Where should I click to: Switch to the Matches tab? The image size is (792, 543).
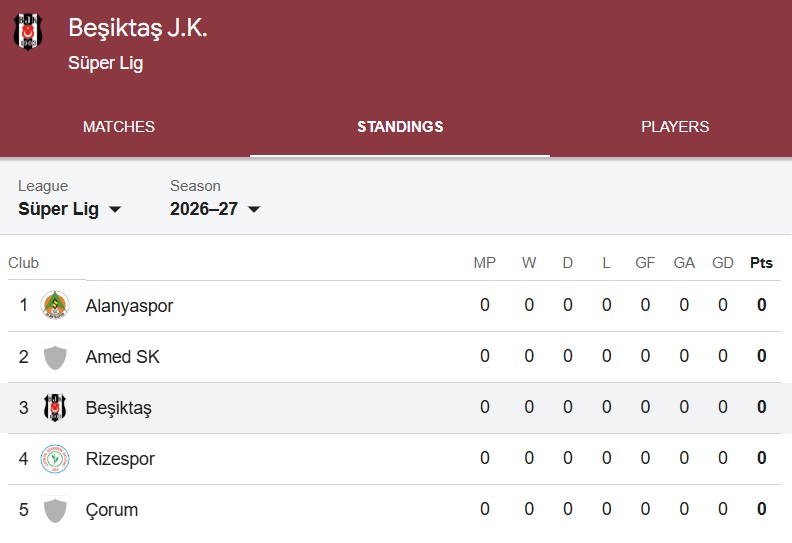point(119,126)
